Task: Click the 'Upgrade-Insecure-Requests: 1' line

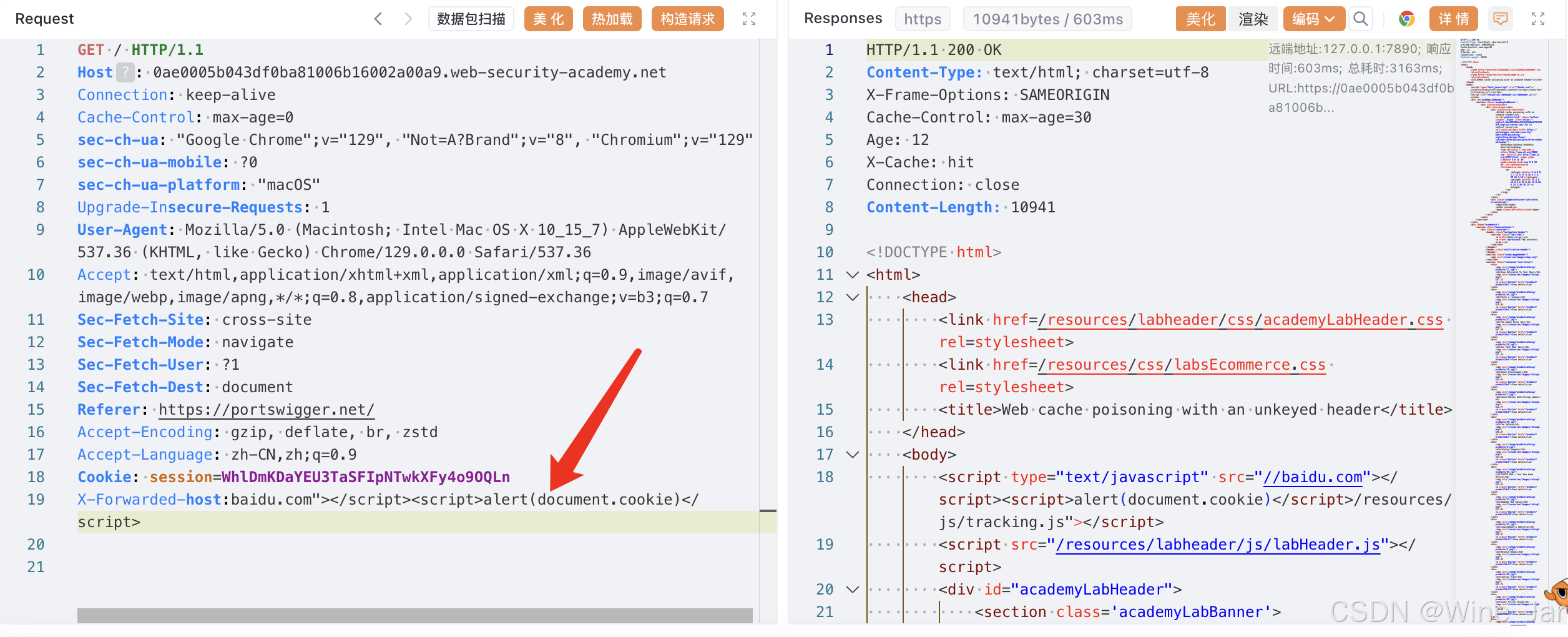Action: point(203,207)
